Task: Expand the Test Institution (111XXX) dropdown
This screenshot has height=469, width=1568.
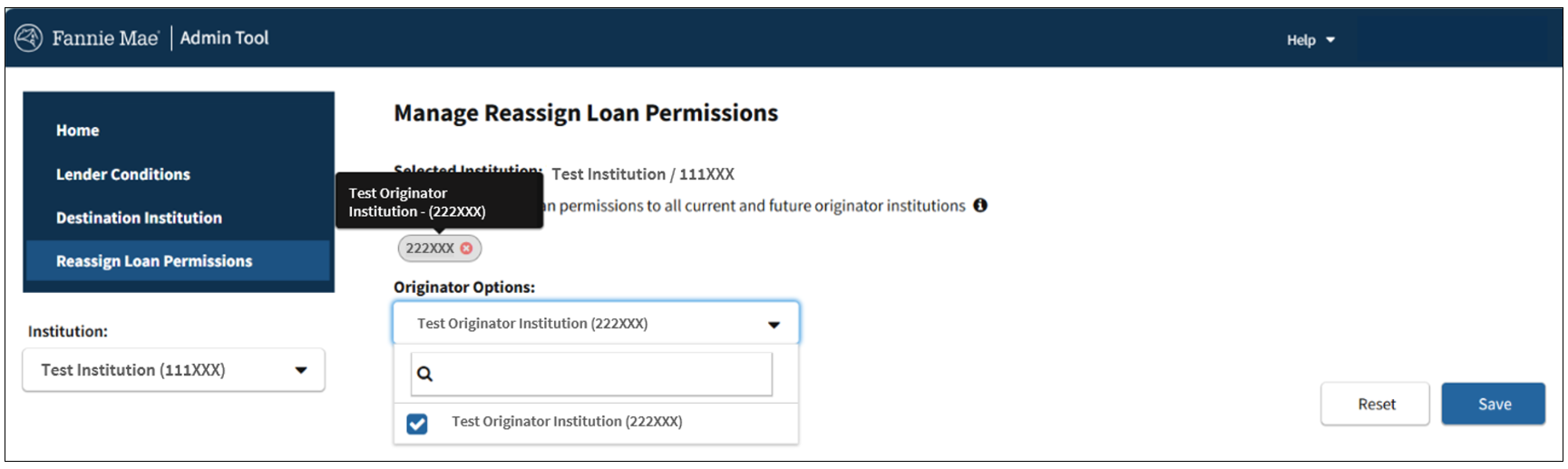Action: [x=172, y=370]
